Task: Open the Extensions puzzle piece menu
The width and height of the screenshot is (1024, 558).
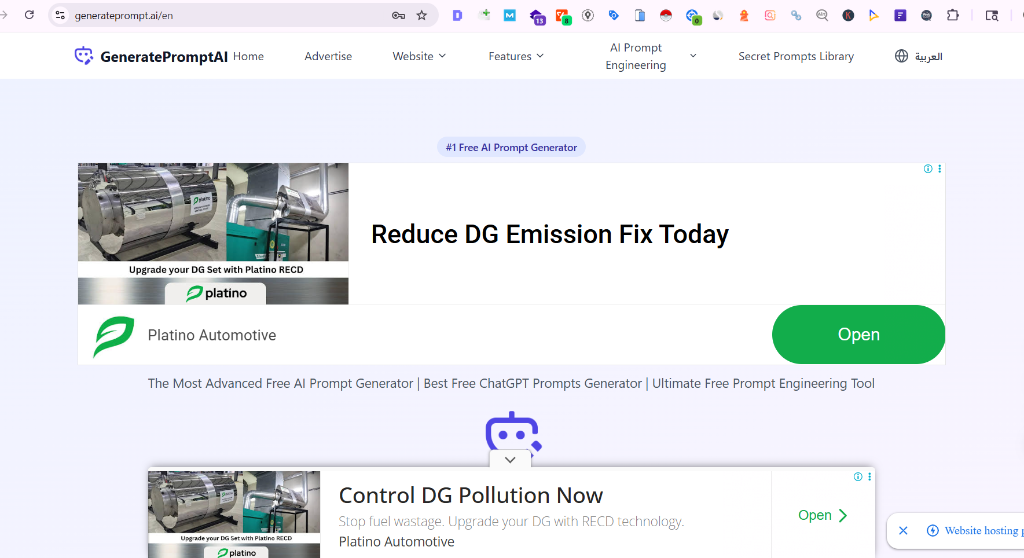Action: coord(953,15)
